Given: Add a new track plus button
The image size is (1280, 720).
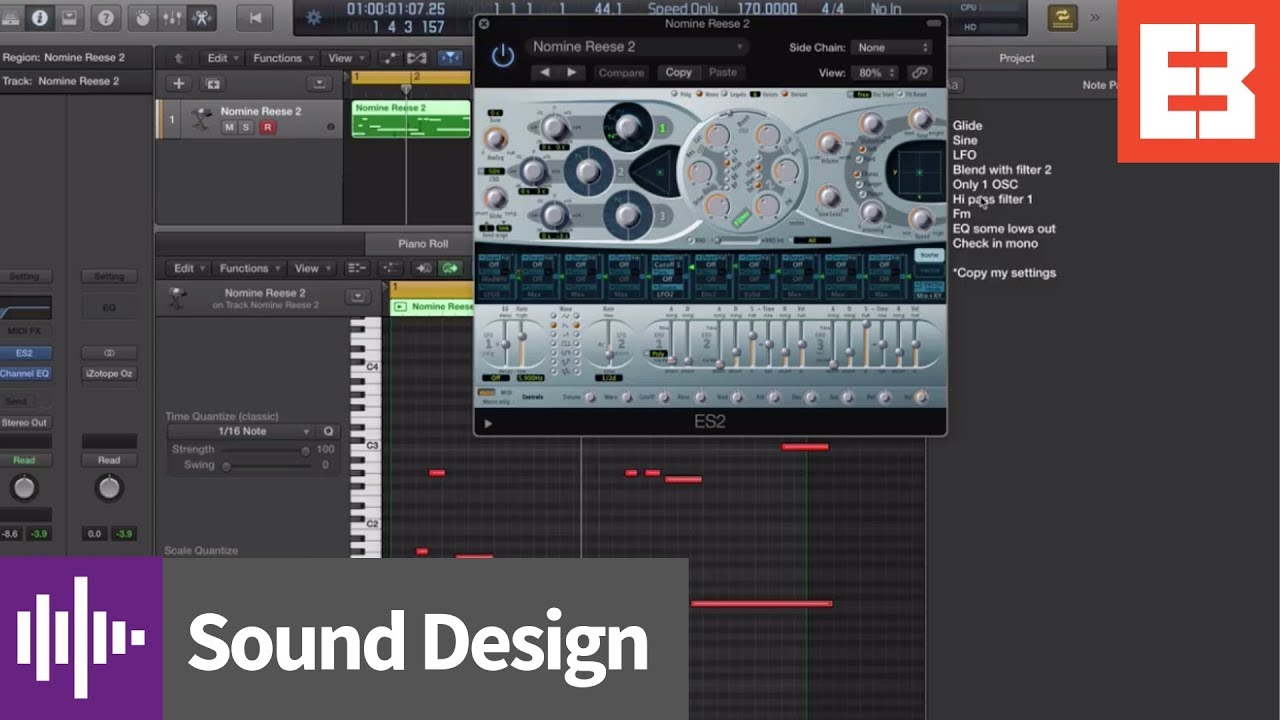Looking at the screenshot, I should [179, 84].
